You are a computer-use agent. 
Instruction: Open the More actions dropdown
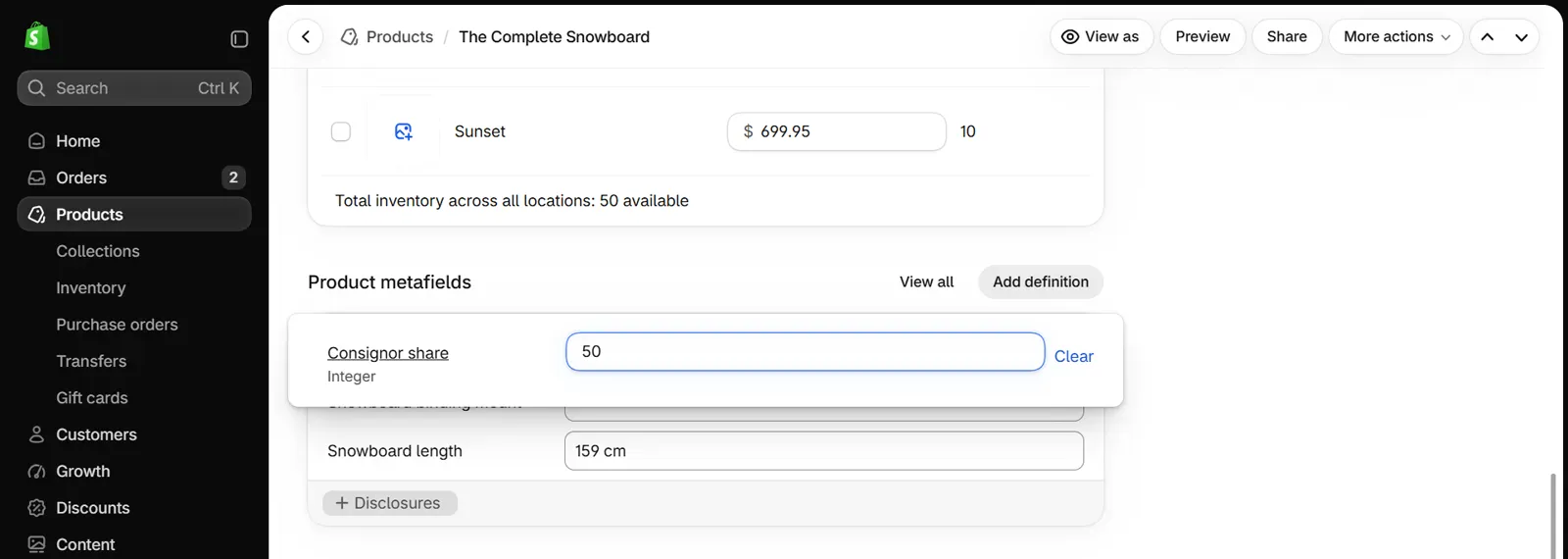pos(1396,37)
